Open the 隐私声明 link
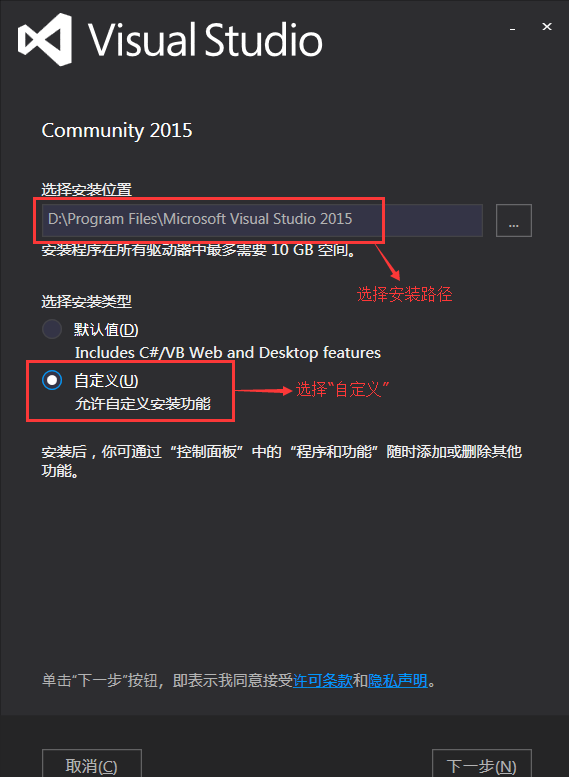569x777 pixels. click(x=398, y=681)
